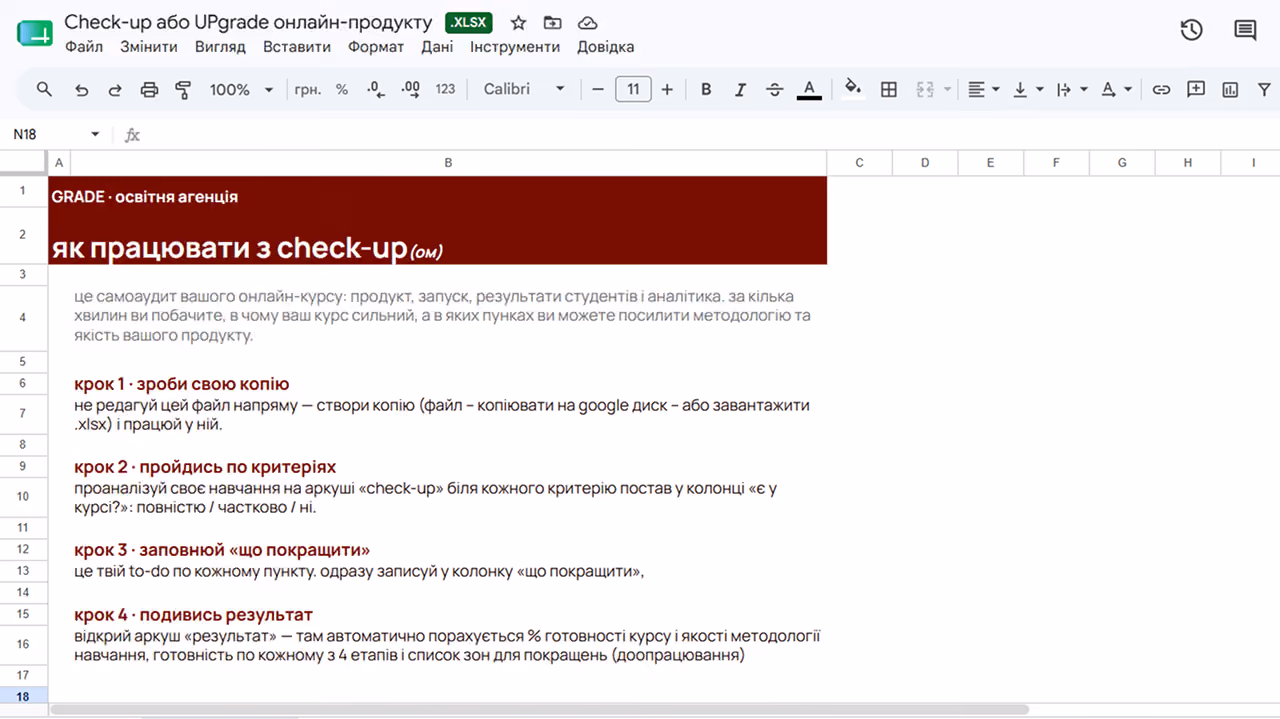This screenshot has width=1280, height=719.
Task: Open version history clock icon
Action: pos(1191,30)
